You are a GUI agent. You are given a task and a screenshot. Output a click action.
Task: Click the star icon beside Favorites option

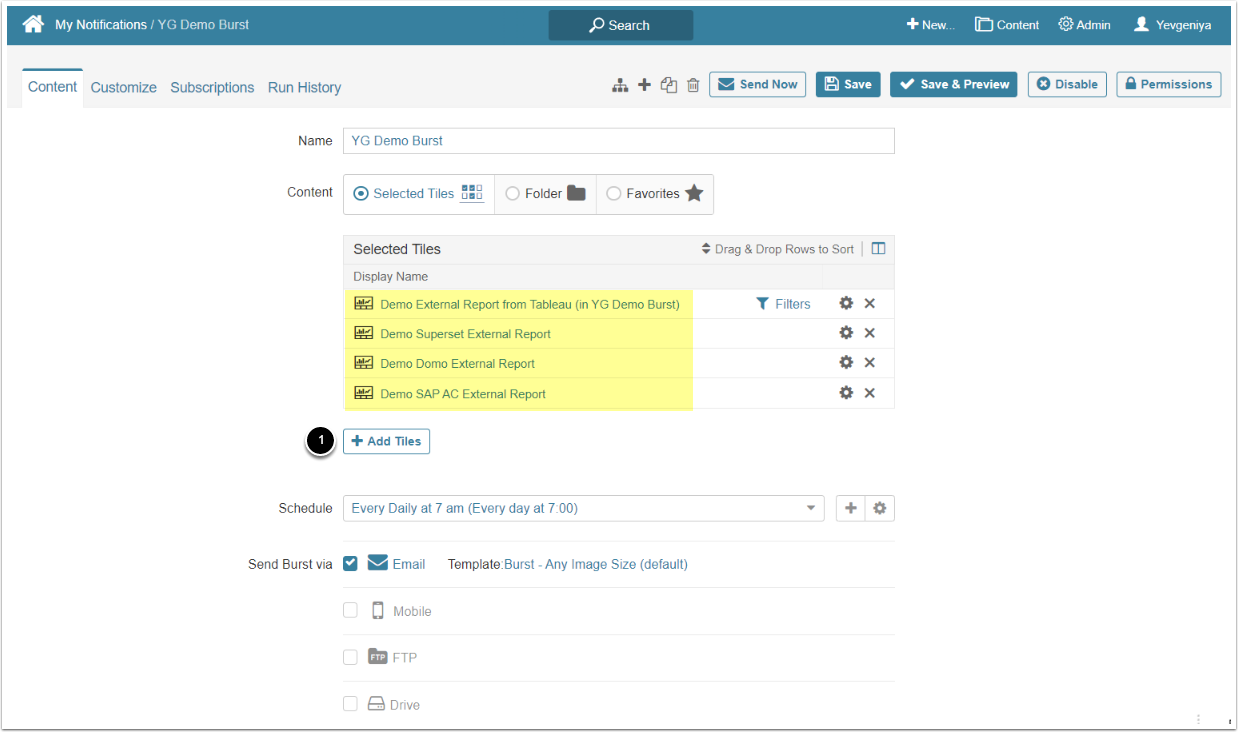point(694,193)
